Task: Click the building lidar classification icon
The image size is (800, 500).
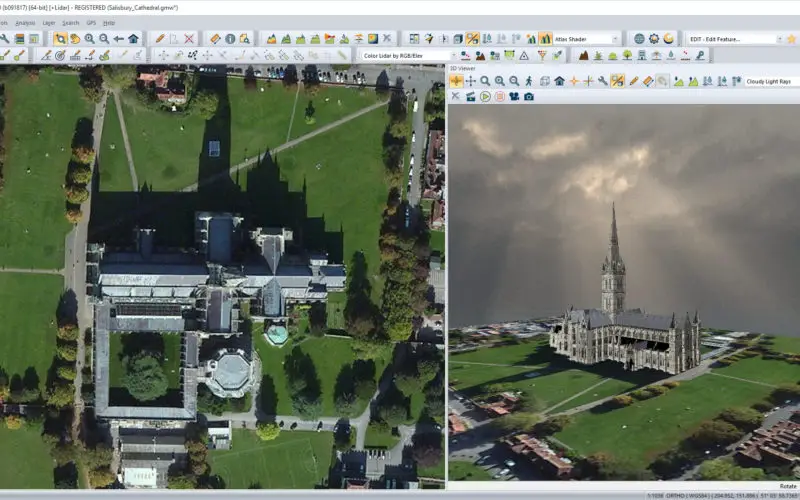Action: pos(642,55)
